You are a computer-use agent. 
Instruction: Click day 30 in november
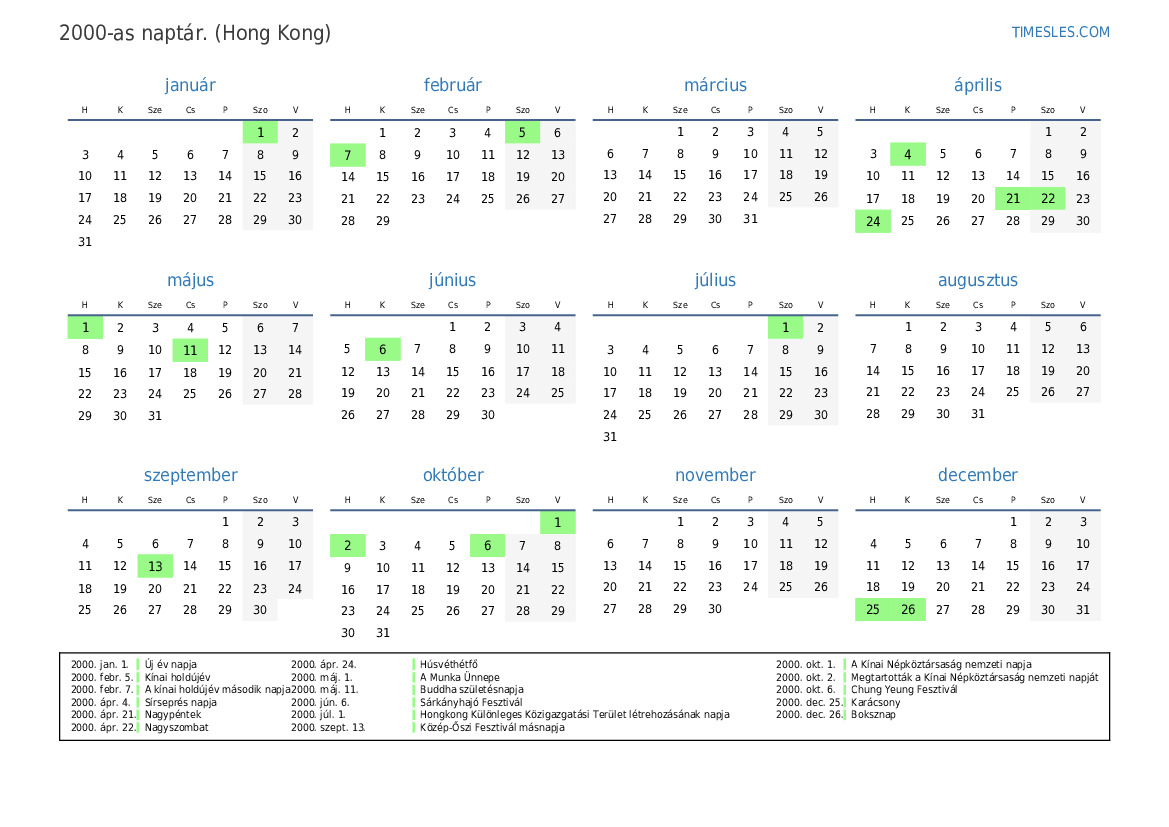point(715,609)
